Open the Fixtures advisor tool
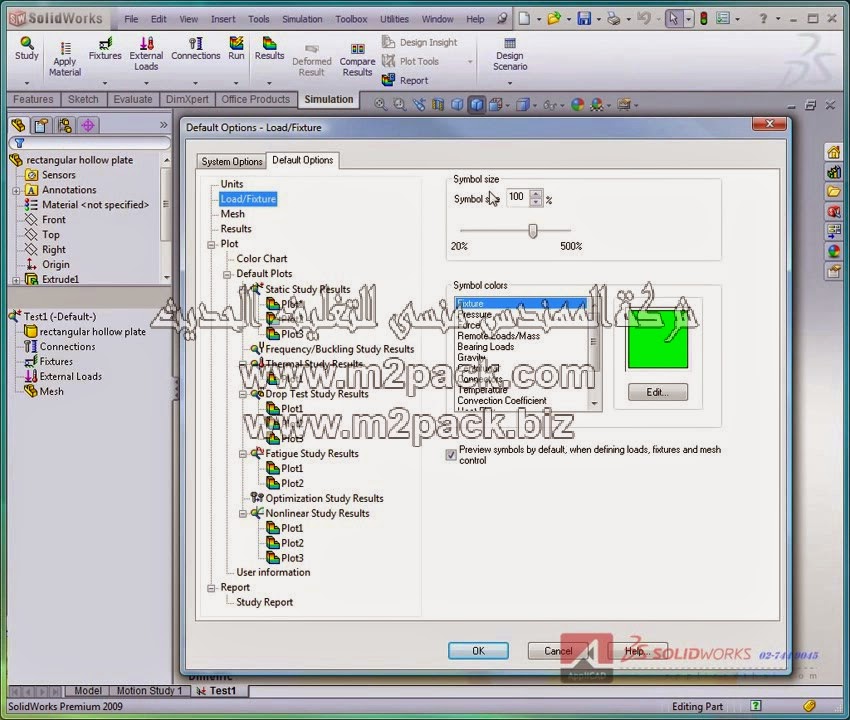Image resolution: width=850 pixels, height=720 pixels. point(105,48)
